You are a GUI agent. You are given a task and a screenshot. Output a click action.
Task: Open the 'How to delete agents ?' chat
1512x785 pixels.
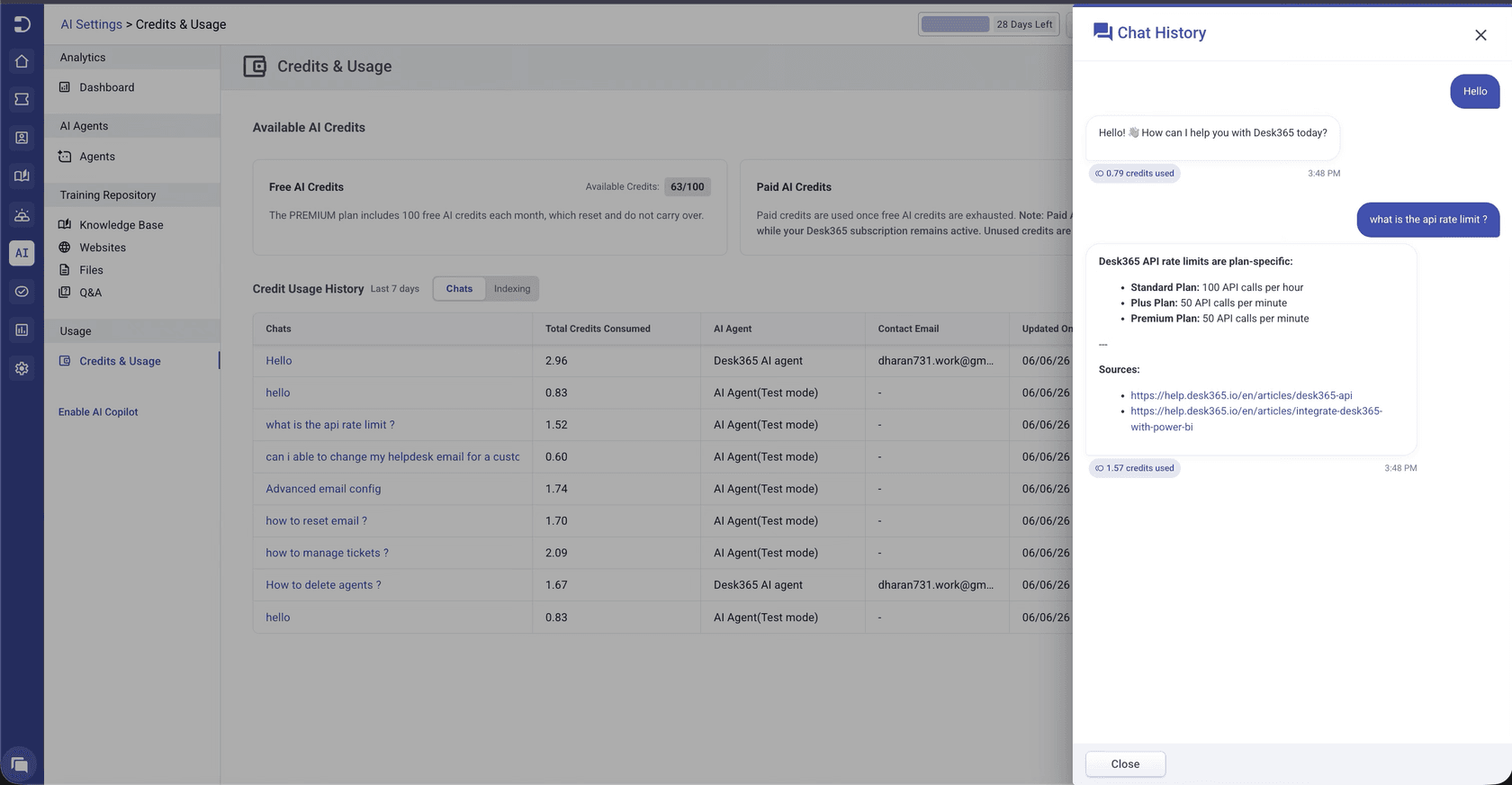323,585
